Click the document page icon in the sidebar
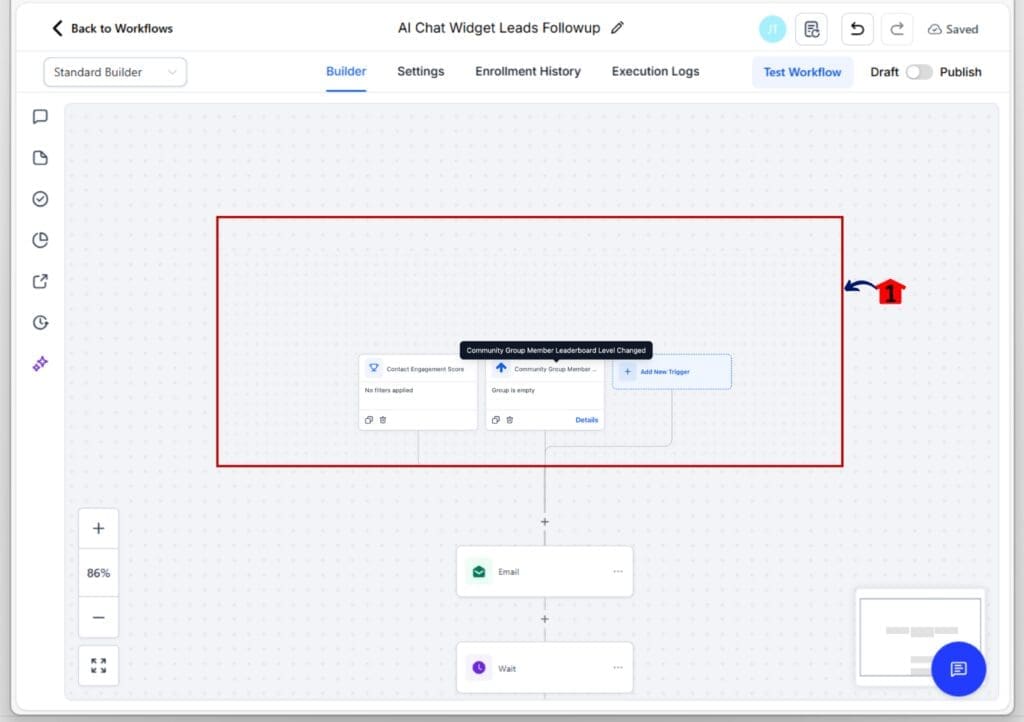This screenshot has height=722, width=1024. (x=40, y=158)
